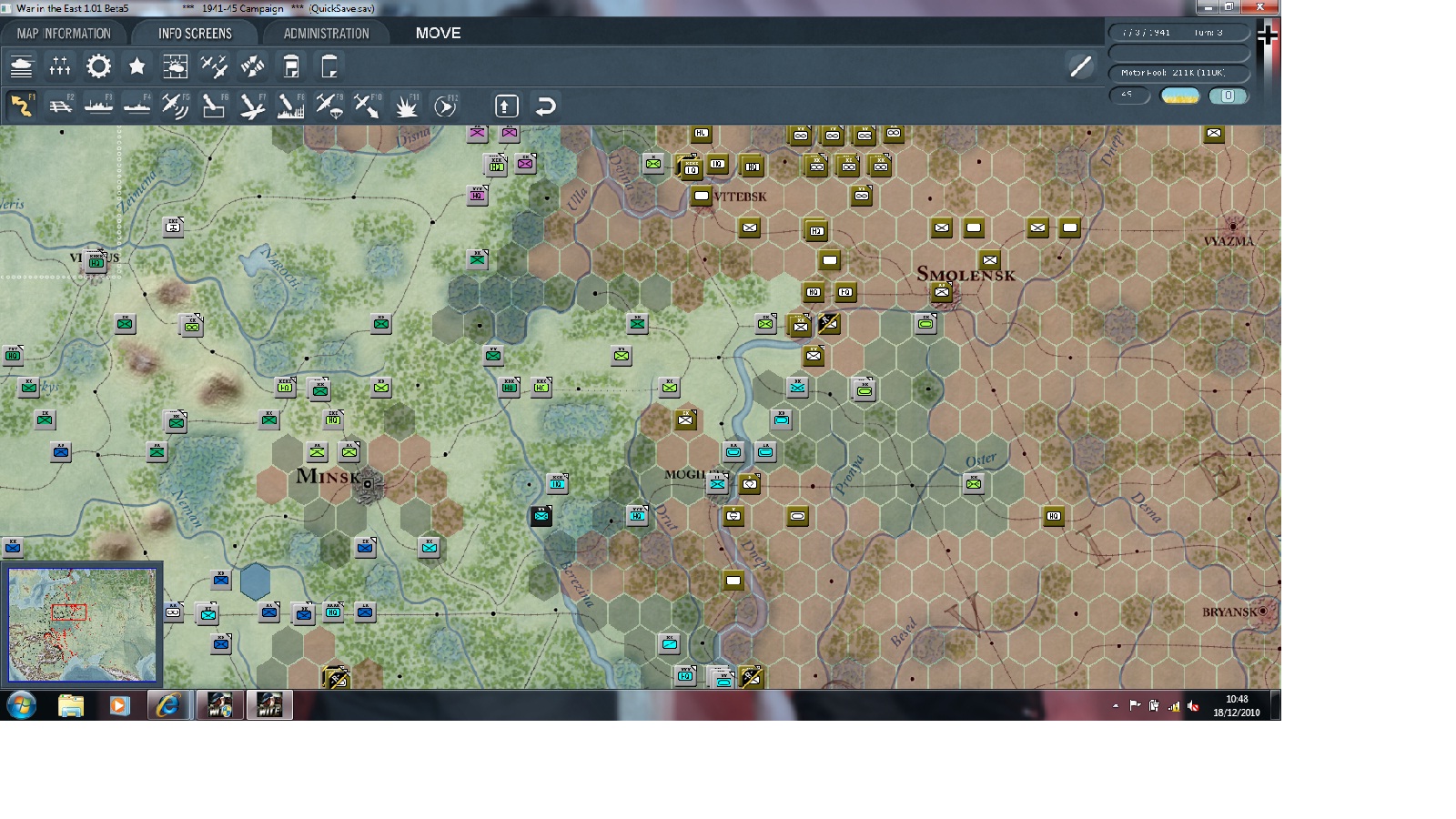This screenshot has width=1456, height=819.
Task: Select Bomb airfield mode (F7)
Action: tap(252, 106)
